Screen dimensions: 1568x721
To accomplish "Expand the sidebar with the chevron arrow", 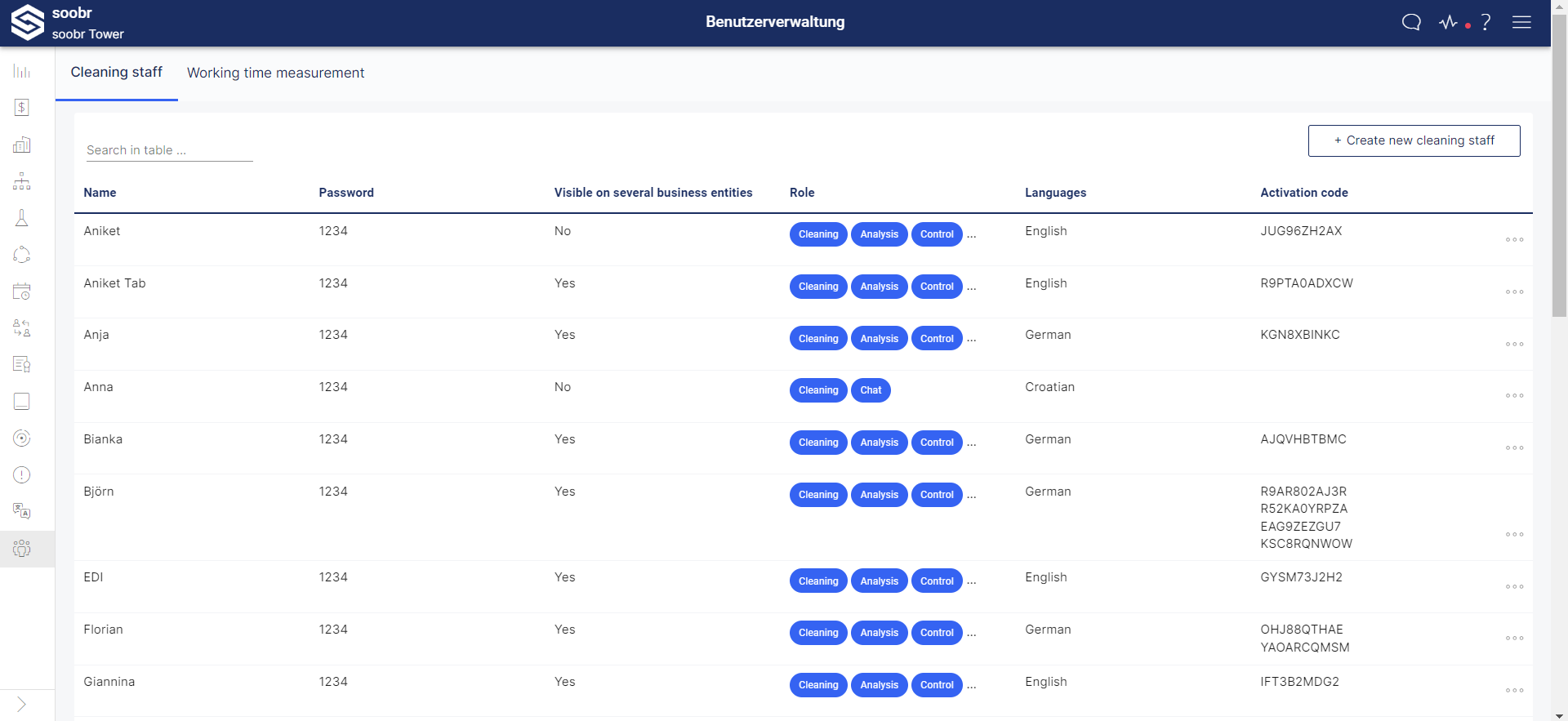I will click(22, 705).
